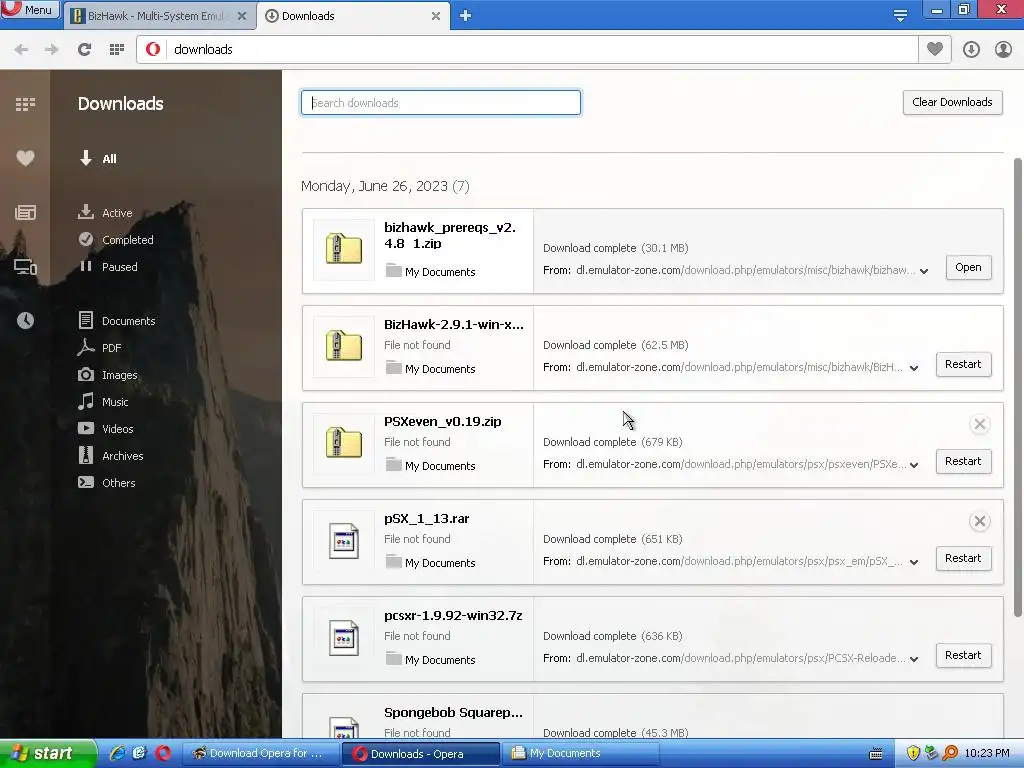Viewport: 1024px width, 768px height.
Task: Click the security shield tray icon
Action: pos(913,753)
